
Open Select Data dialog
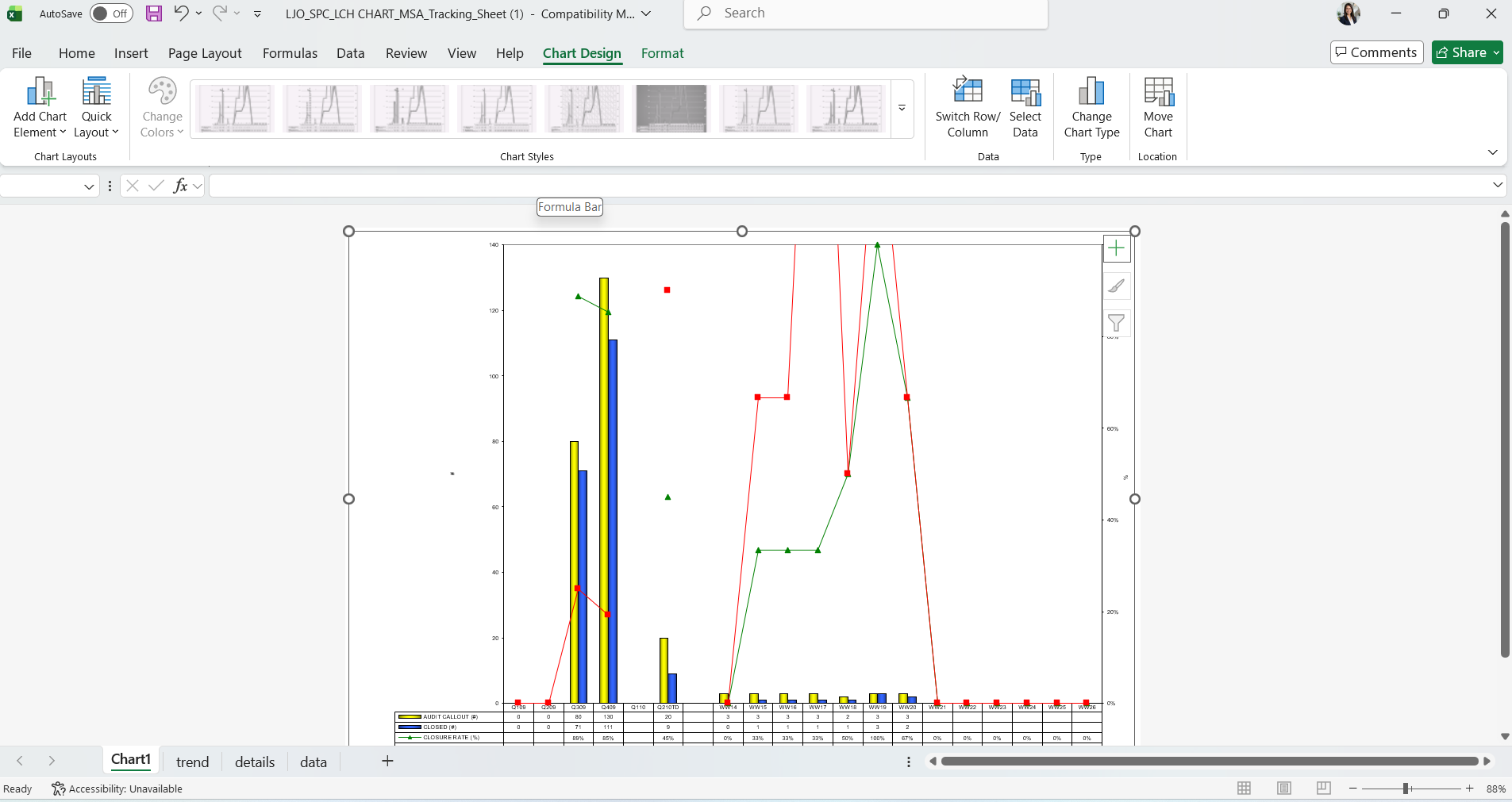pos(1025,108)
